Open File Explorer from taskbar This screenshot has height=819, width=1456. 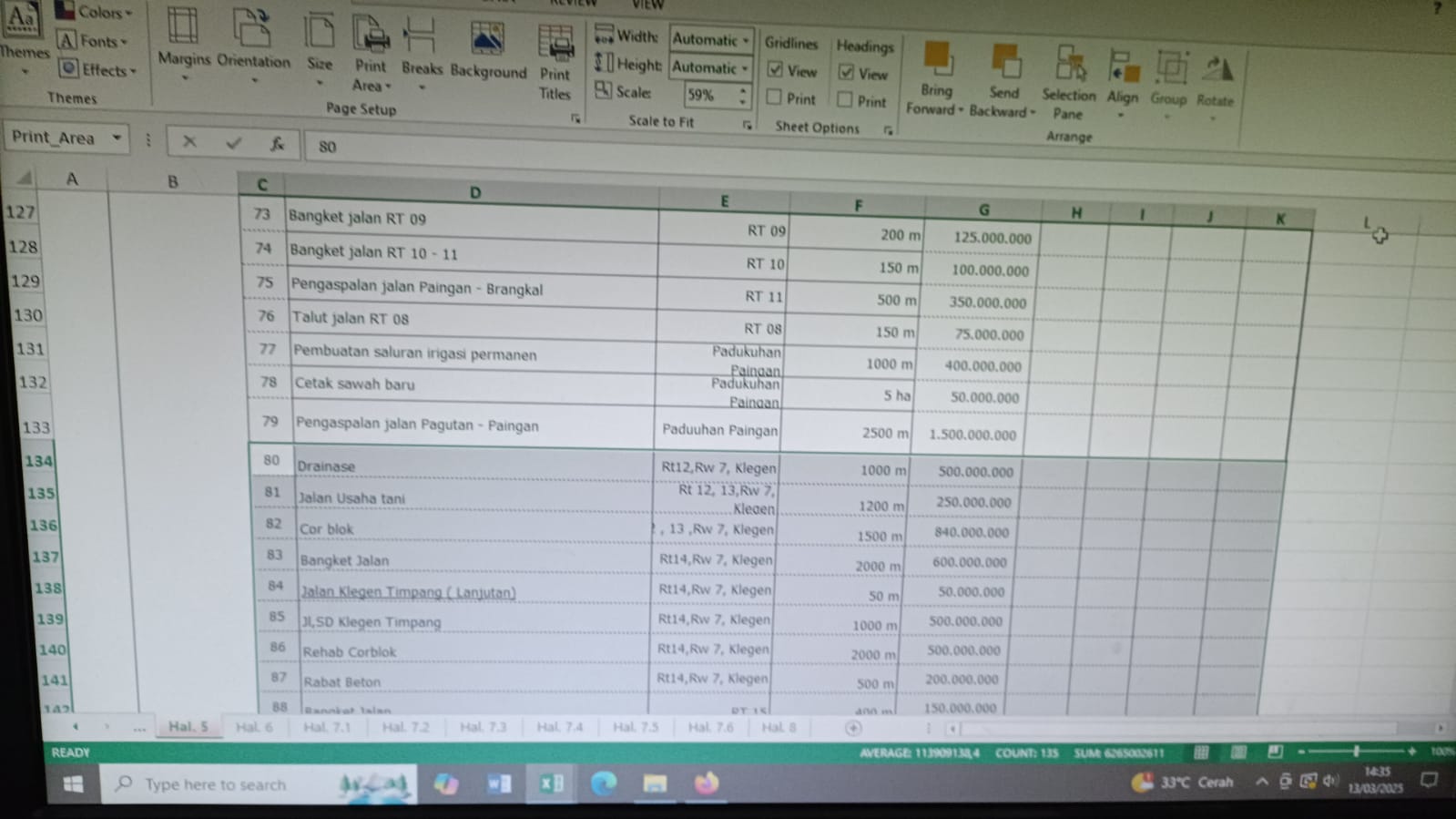tap(655, 783)
